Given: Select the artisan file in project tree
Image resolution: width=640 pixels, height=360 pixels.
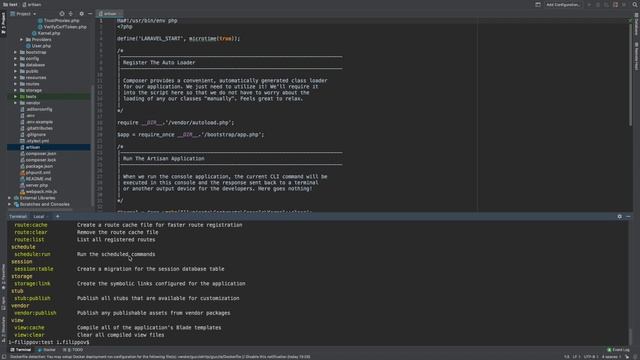Looking at the screenshot, I should (49, 147).
